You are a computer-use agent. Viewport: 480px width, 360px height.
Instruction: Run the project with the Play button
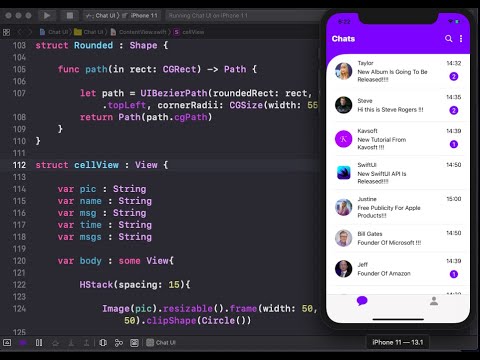pyautogui.click(x=47, y=15)
